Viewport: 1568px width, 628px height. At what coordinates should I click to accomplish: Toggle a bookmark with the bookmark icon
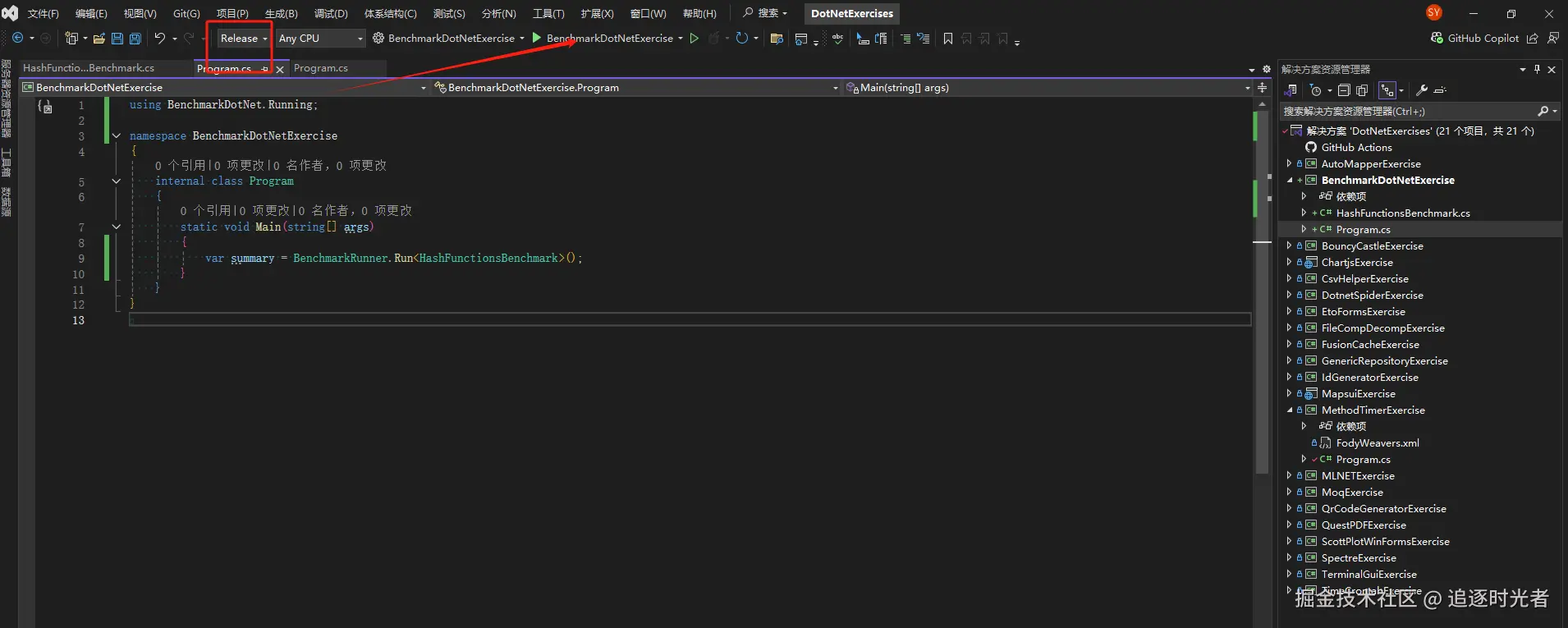948,39
